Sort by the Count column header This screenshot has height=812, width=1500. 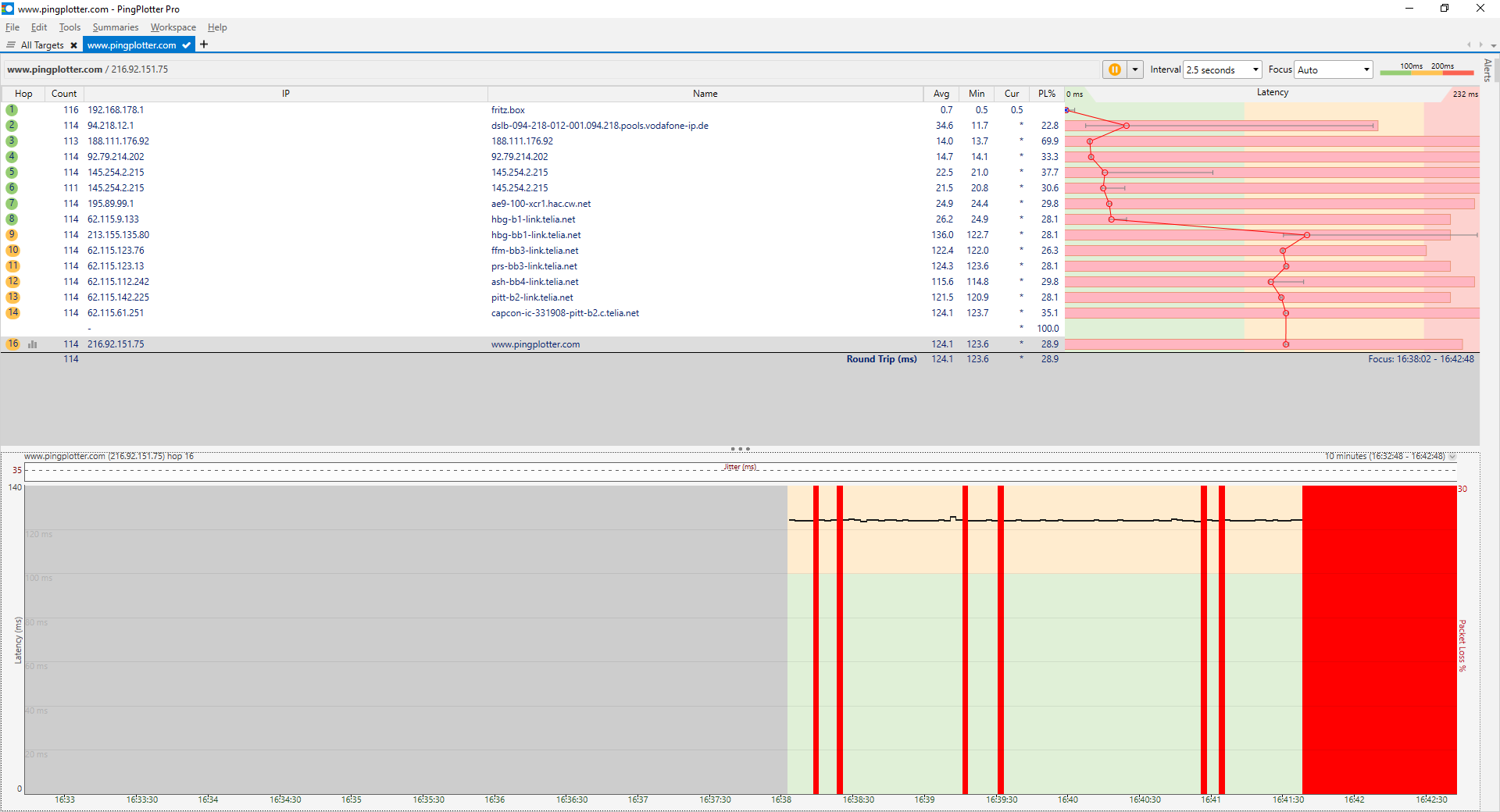click(64, 94)
